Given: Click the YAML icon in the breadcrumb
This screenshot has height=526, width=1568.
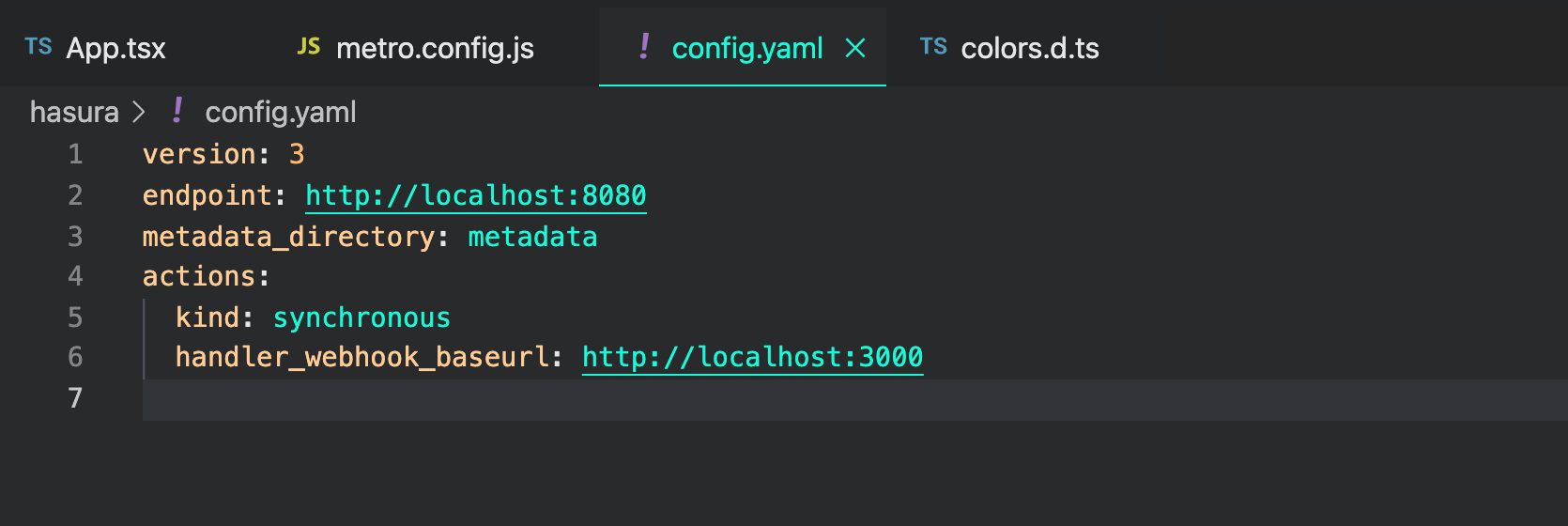Looking at the screenshot, I should [177, 111].
